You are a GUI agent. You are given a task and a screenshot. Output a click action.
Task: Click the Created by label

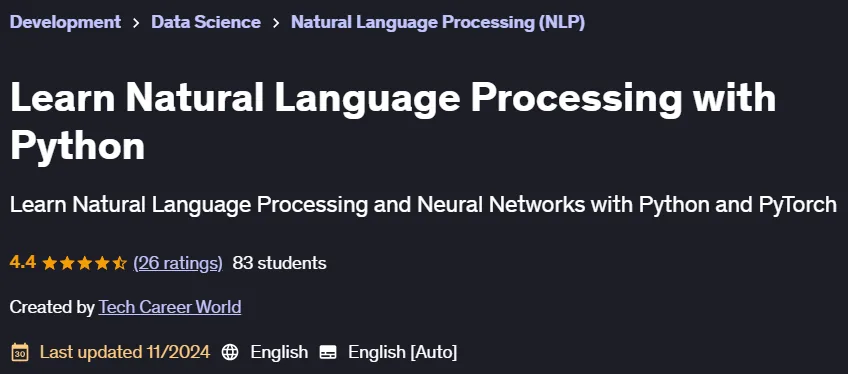[x=52, y=307]
